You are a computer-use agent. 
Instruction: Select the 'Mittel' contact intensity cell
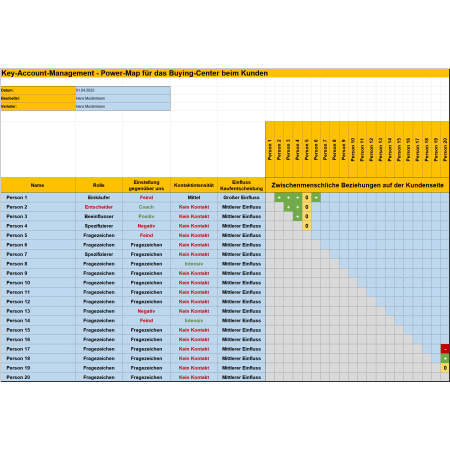194,197
